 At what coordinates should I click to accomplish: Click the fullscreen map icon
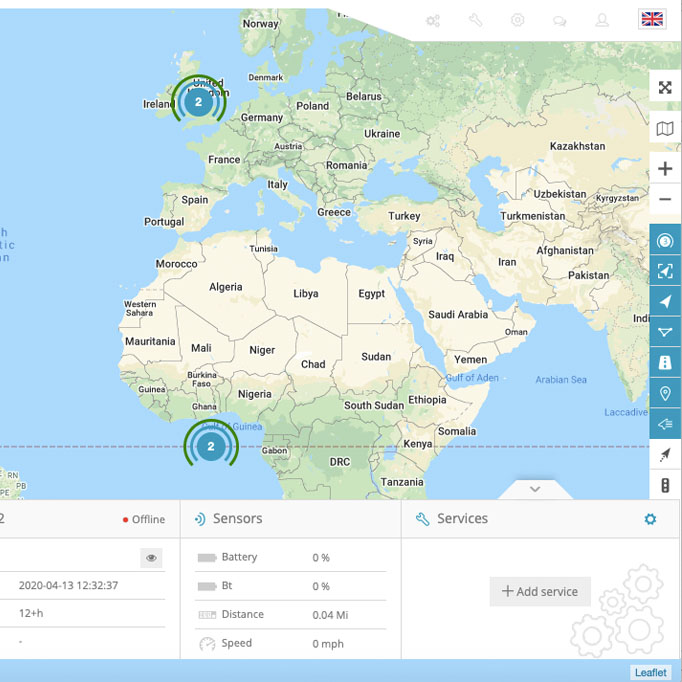pyautogui.click(x=665, y=88)
